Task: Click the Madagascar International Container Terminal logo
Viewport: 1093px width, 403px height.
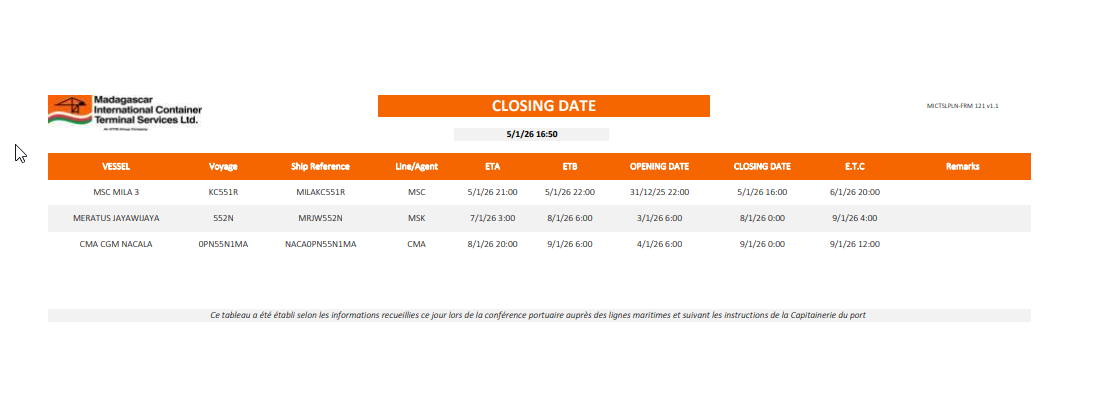Action: pyautogui.click(x=125, y=111)
